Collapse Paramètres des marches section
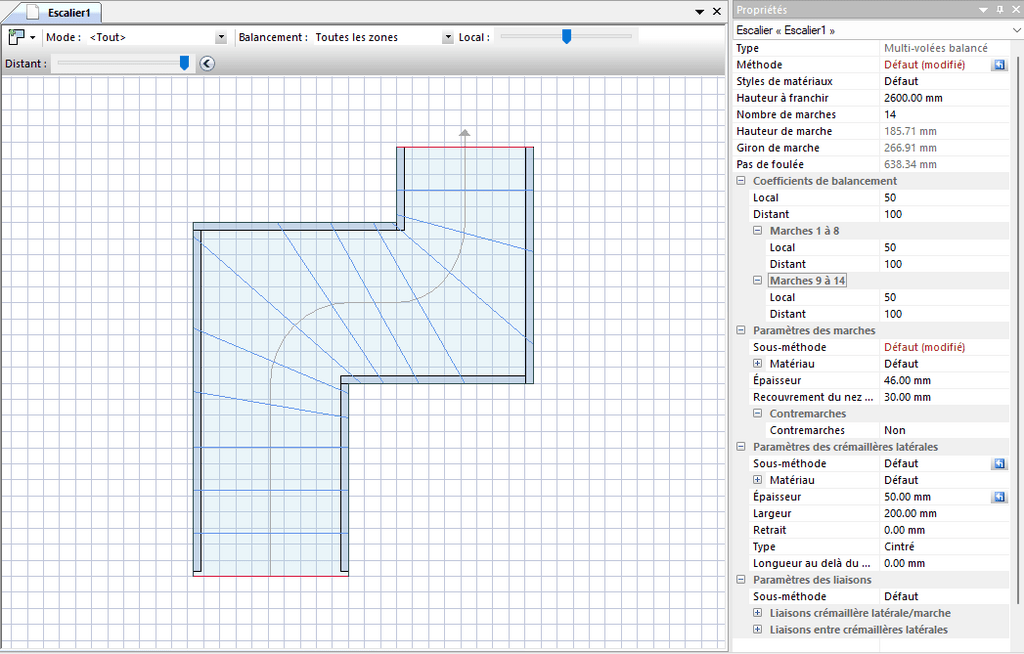 [741, 331]
